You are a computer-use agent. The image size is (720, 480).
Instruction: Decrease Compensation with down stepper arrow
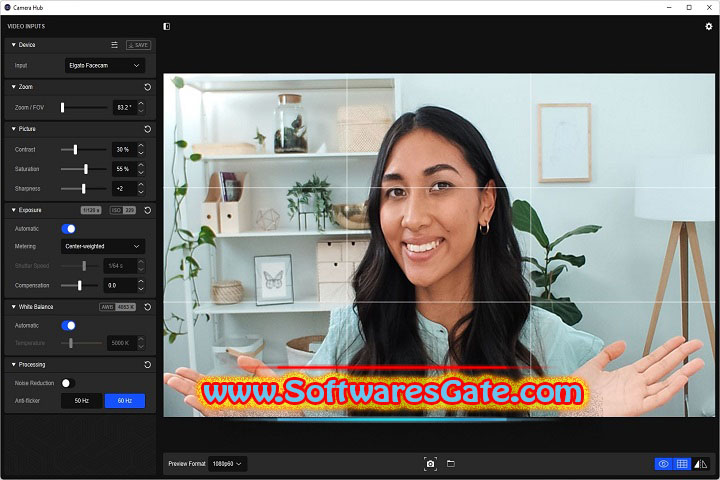(141, 289)
